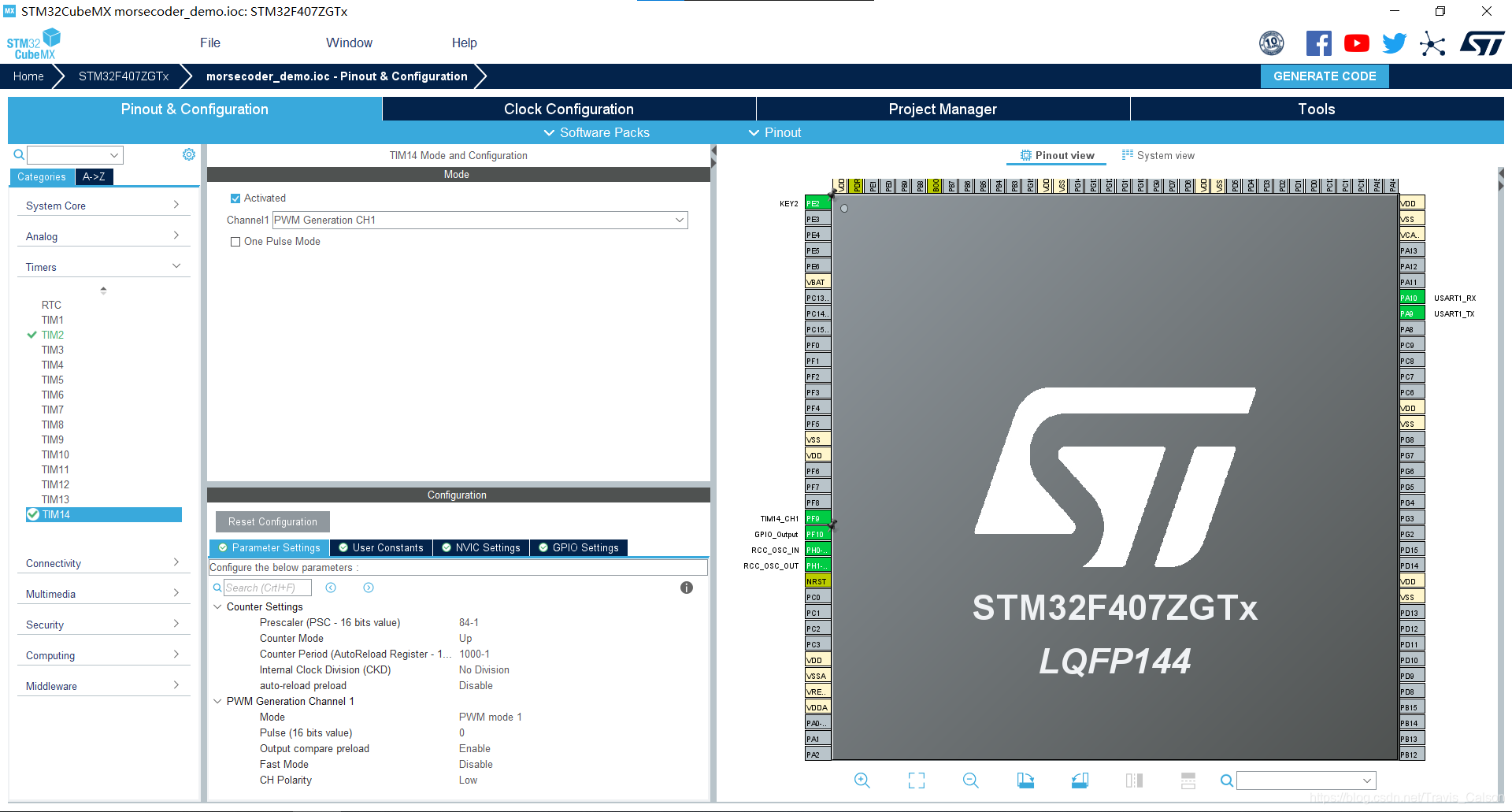Open ST Twitter page icon
The image size is (1512, 812).
click(x=1394, y=43)
